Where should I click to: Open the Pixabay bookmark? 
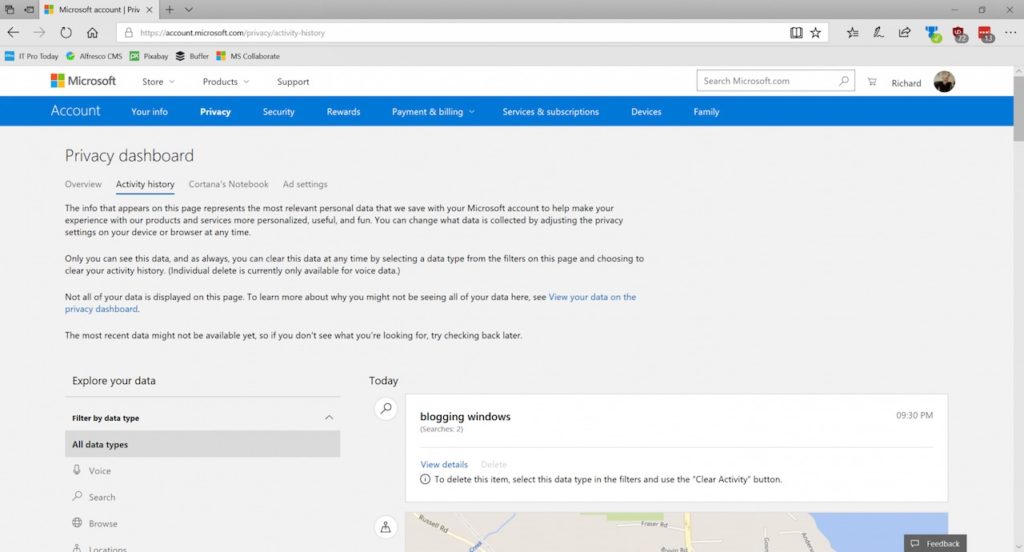(149, 56)
